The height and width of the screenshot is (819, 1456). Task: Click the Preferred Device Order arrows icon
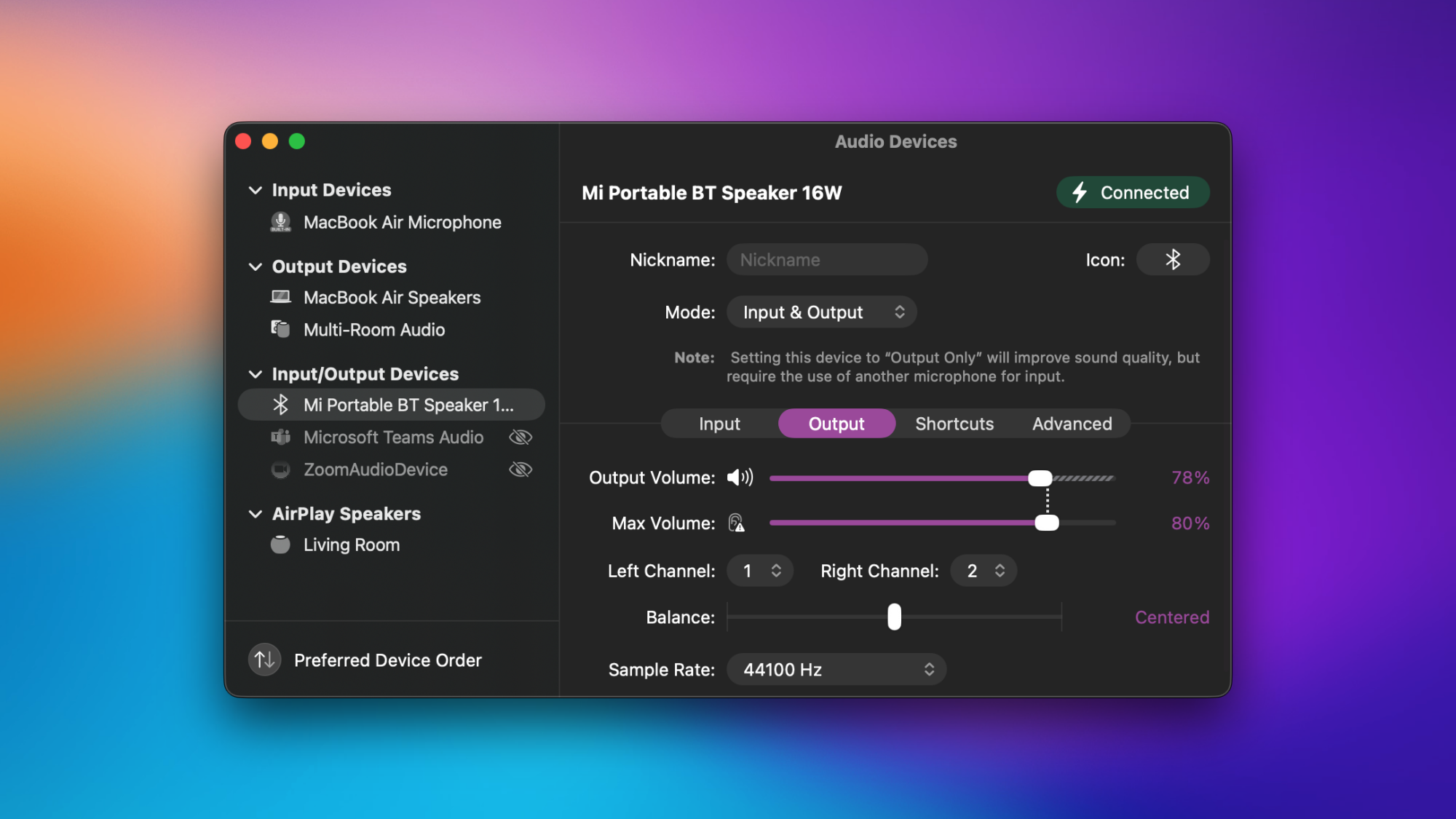click(265, 660)
